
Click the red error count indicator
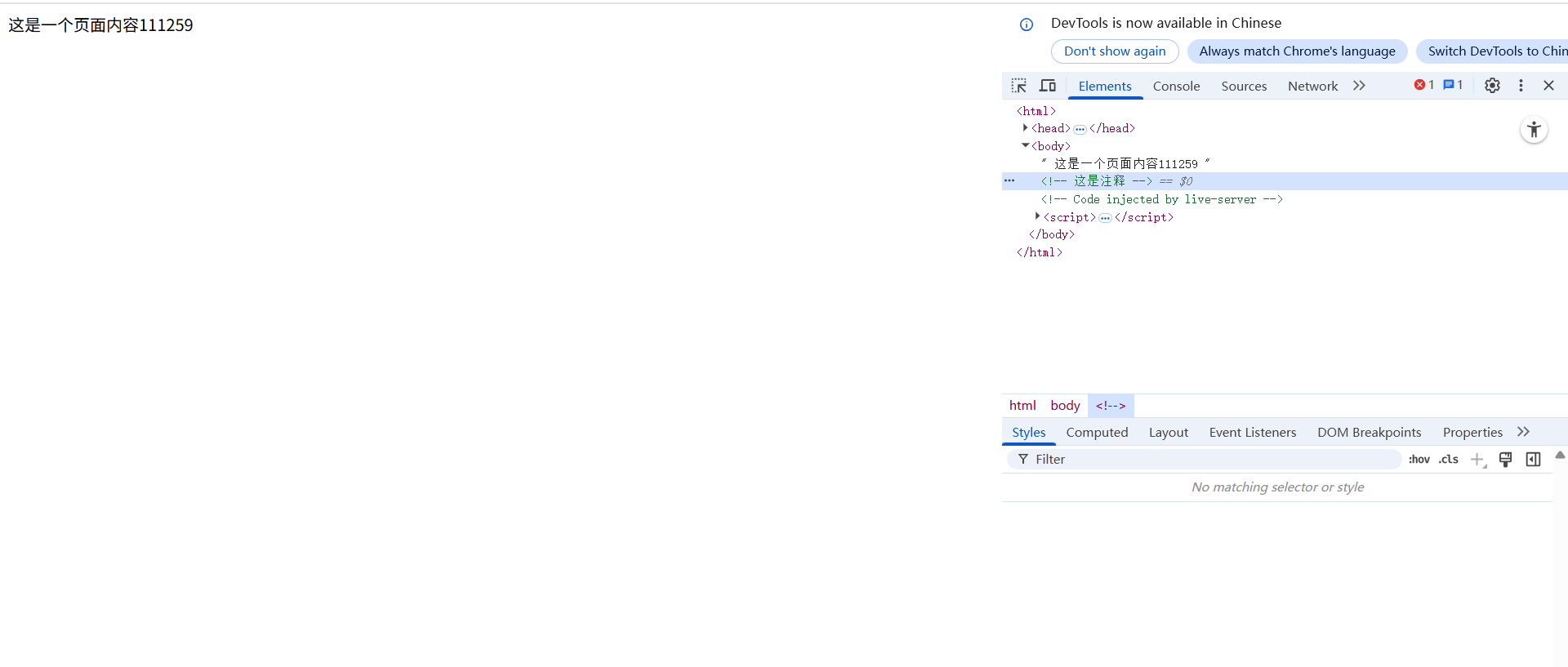pyautogui.click(x=1424, y=85)
